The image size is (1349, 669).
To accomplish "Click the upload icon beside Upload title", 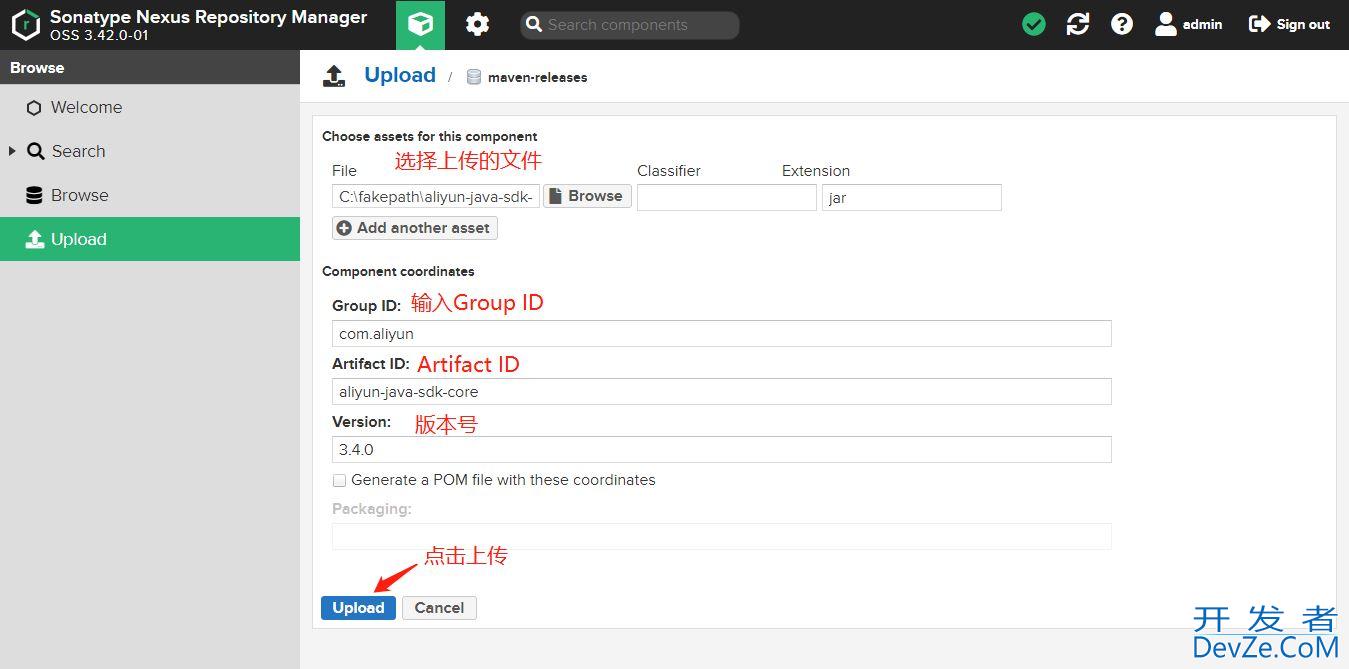I will coord(334,75).
